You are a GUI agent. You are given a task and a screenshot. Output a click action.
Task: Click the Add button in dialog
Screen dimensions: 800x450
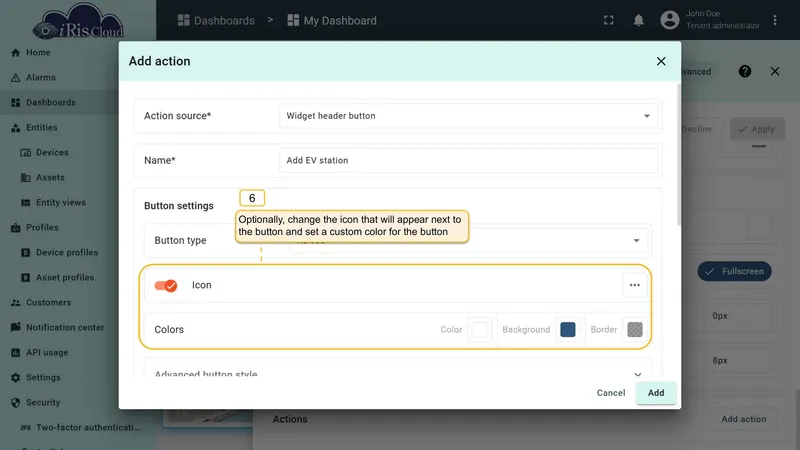pos(656,393)
